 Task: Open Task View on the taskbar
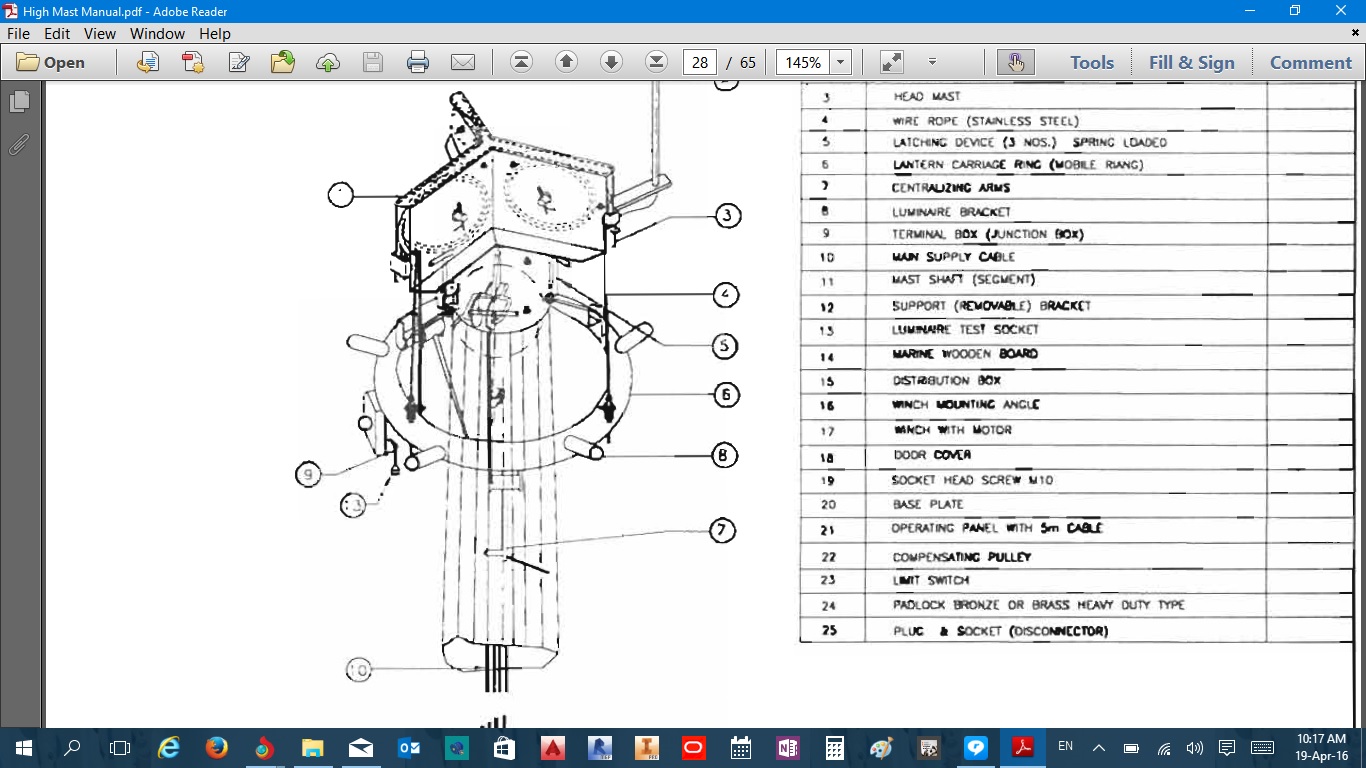pyautogui.click(x=120, y=747)
